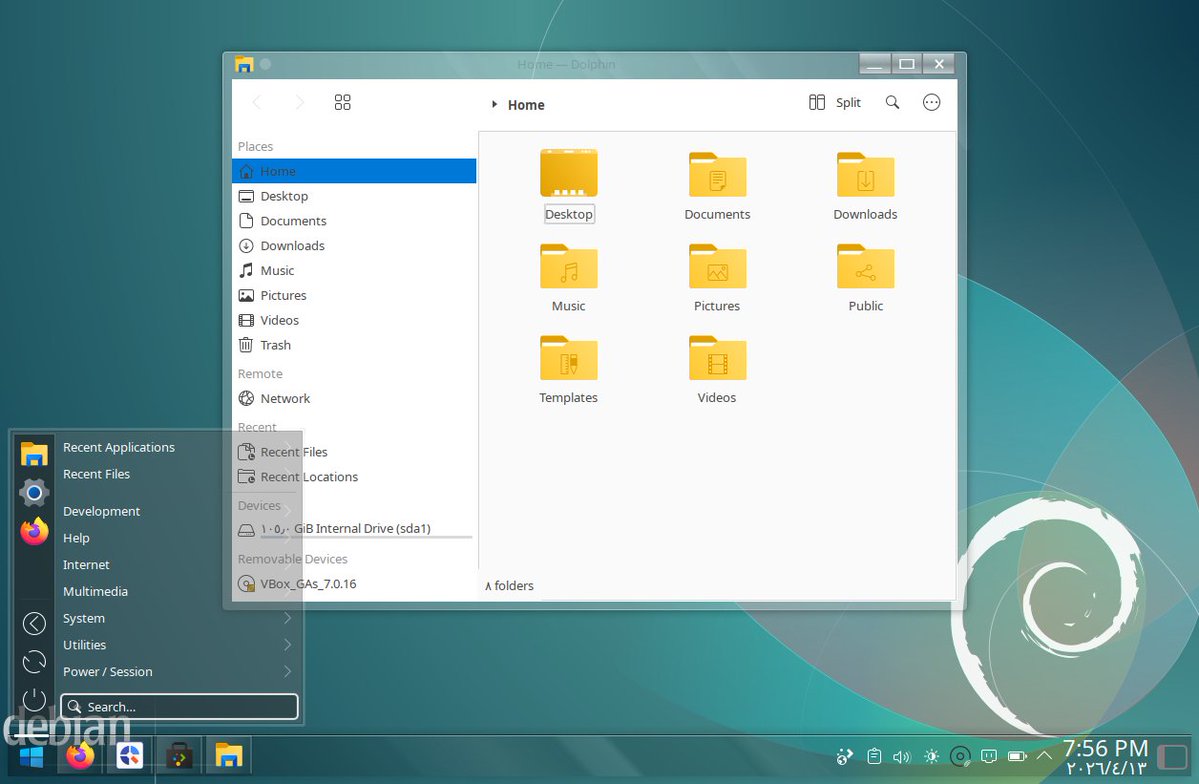Expand the System category chevron
The width and height of the screenshot is (1199, 784).
288,618
